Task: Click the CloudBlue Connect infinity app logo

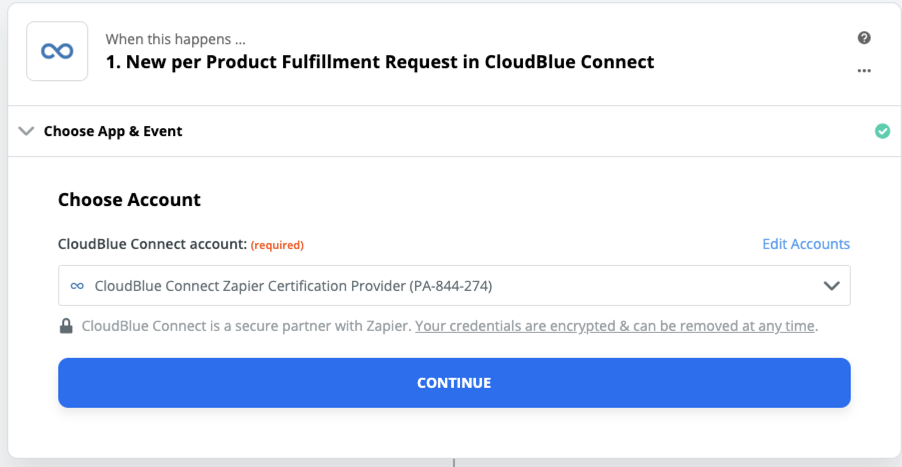Action: tap(57, 51)
